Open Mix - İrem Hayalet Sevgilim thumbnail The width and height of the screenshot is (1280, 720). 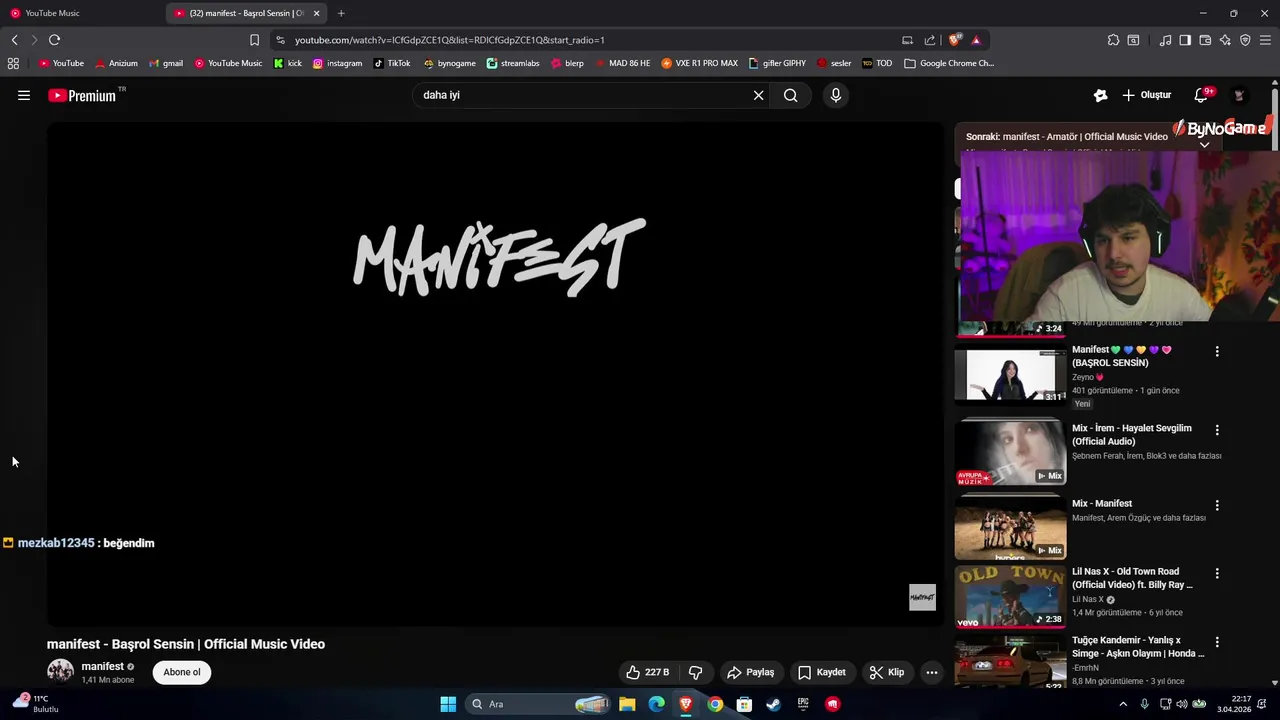[x=1010, y=452]
